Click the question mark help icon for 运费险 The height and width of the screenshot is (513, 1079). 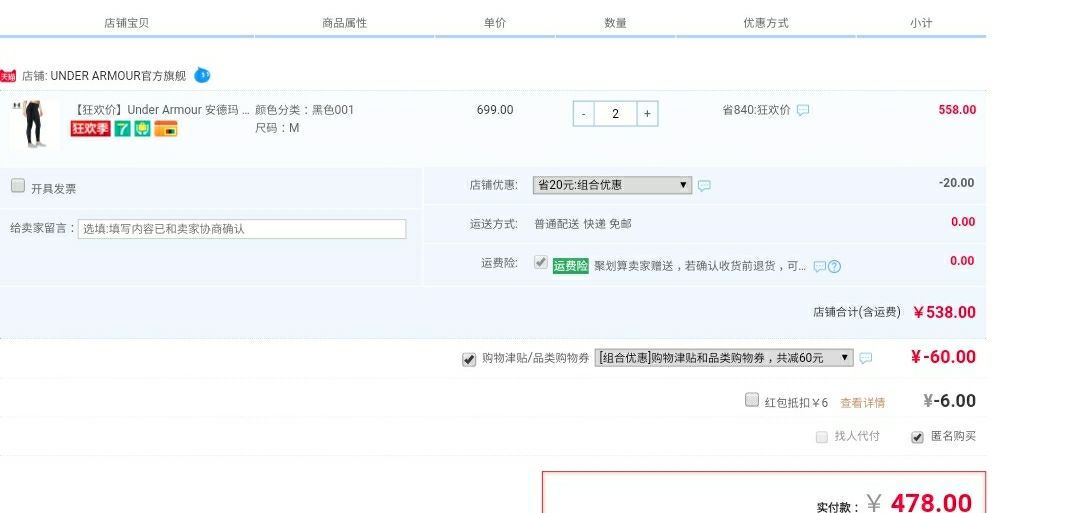tap(834, 266)
